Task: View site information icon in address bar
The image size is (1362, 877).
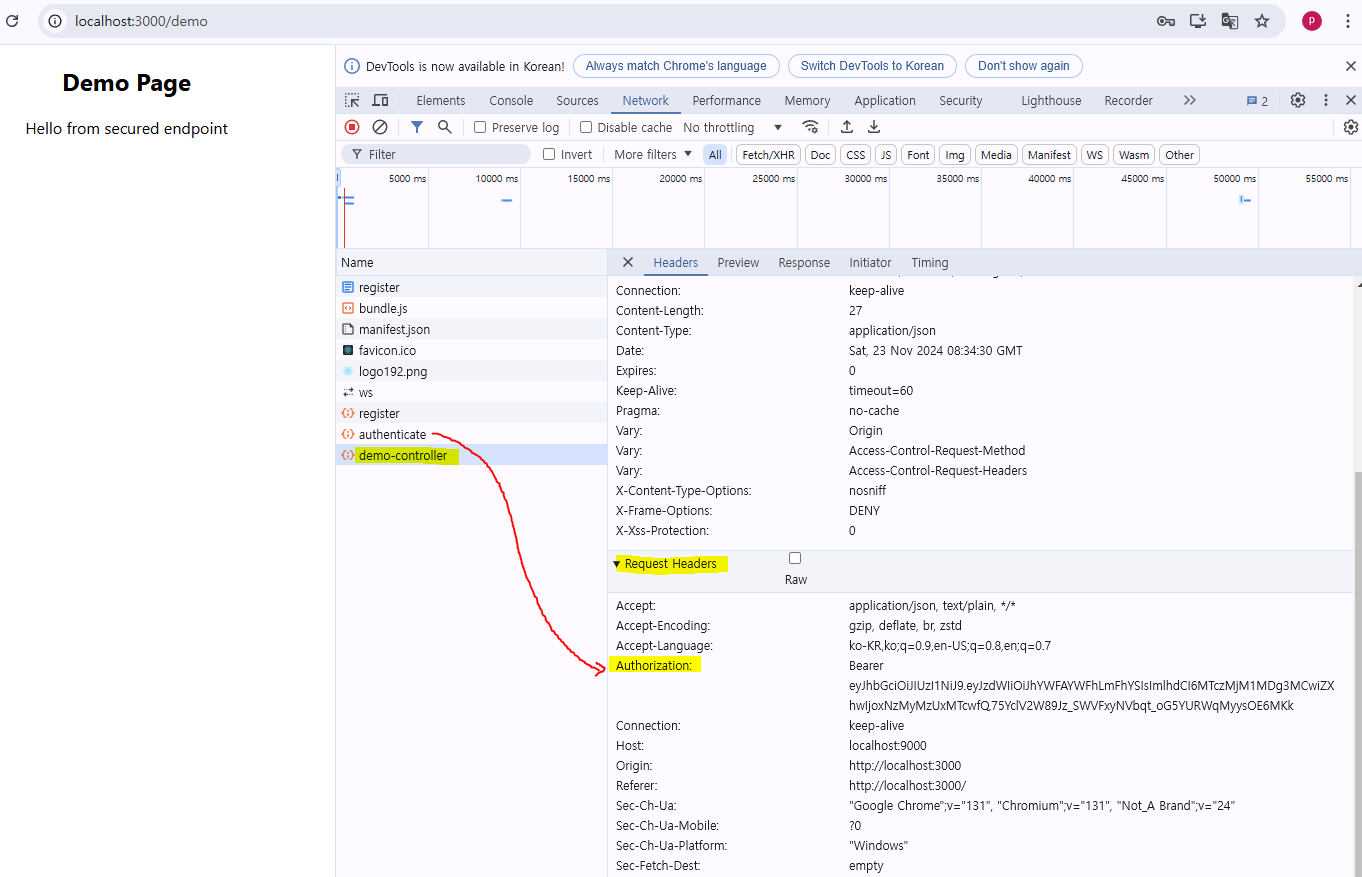Action: click(56, 21)
